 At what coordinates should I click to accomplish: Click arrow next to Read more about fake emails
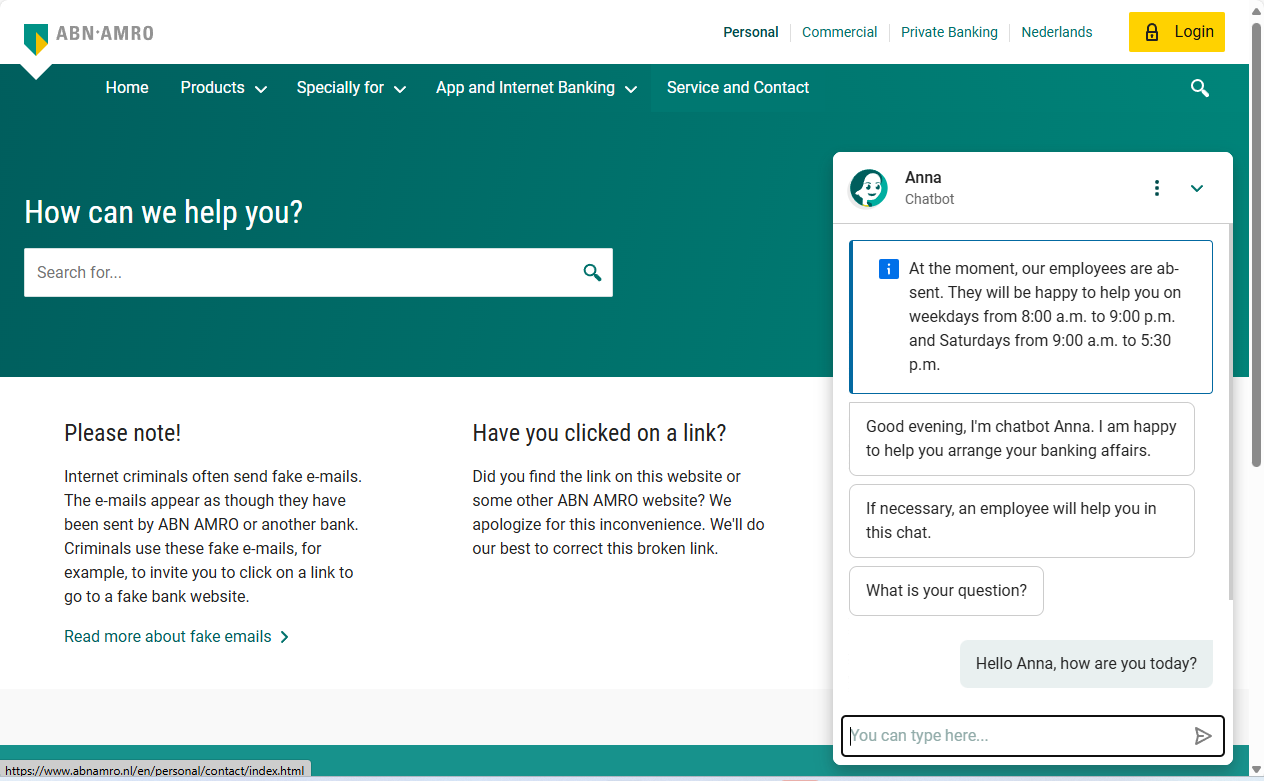click(x=284, y=637)
